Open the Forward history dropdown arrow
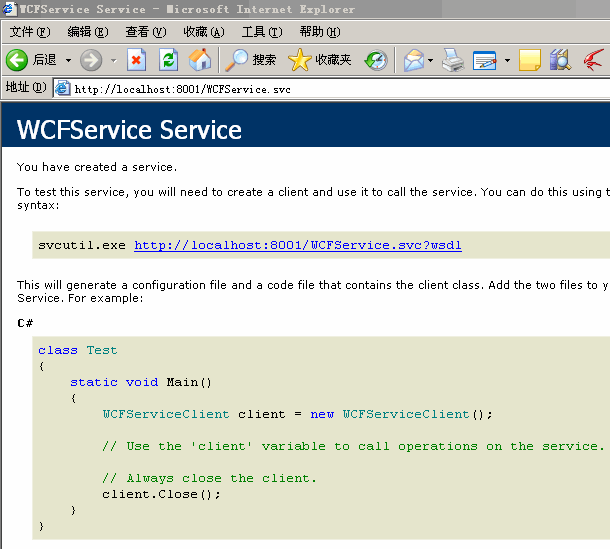This screenshot has height=549, width=610. point(114,60)
